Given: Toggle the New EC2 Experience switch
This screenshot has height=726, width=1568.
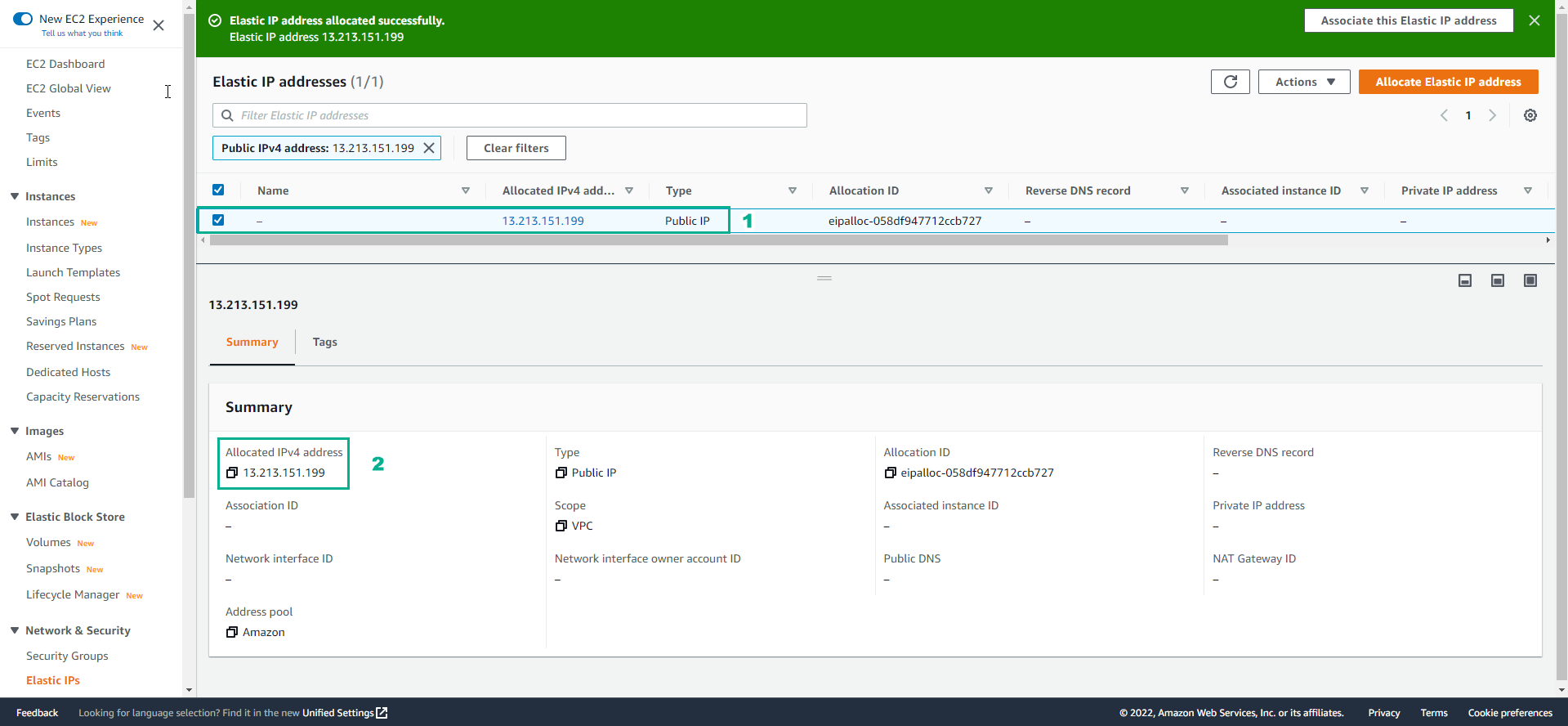Looking at the screenshot, I should point(23,19).
